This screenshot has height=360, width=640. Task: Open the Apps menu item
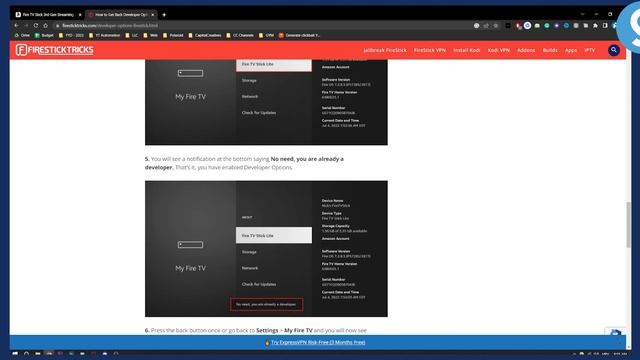(571, 50)
